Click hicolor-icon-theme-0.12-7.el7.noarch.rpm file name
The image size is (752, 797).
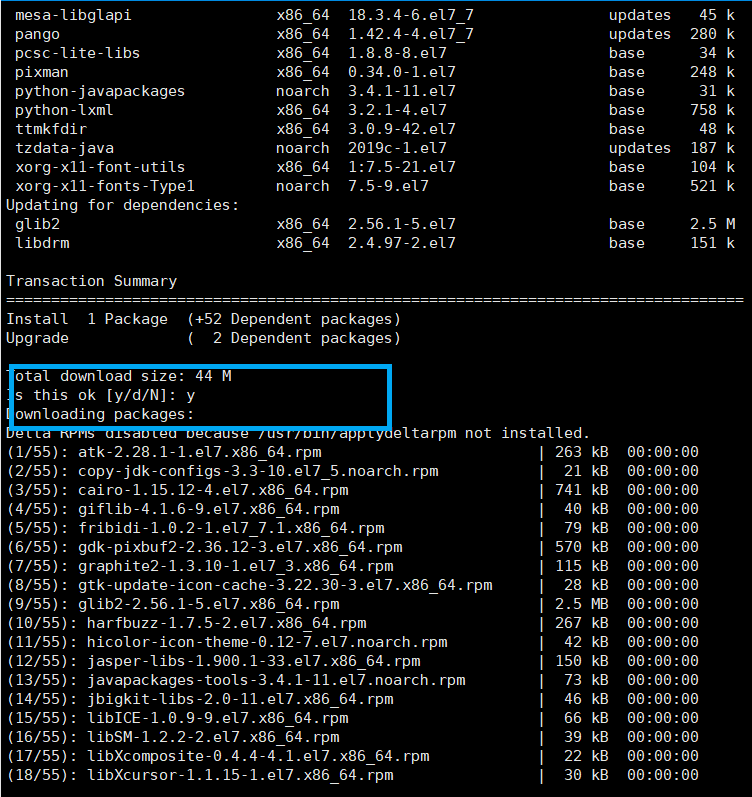point(267,642)
